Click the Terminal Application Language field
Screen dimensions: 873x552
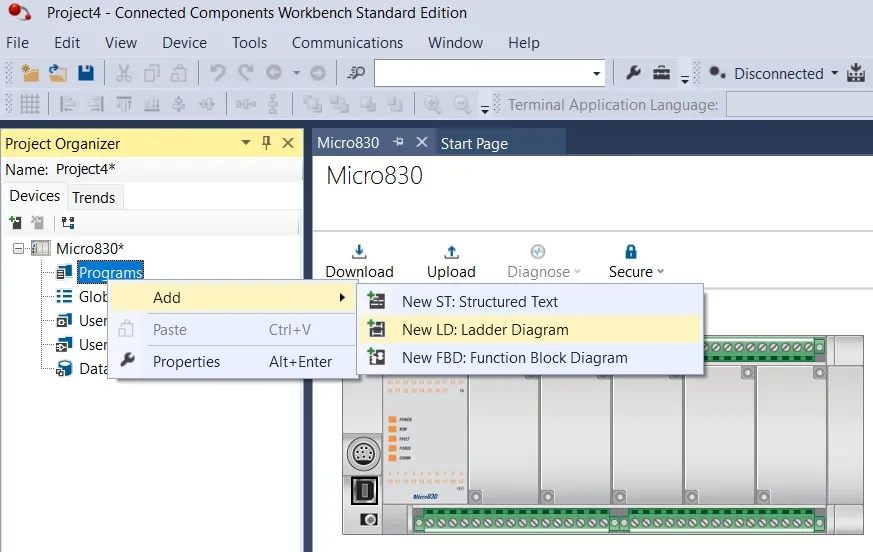800,105
